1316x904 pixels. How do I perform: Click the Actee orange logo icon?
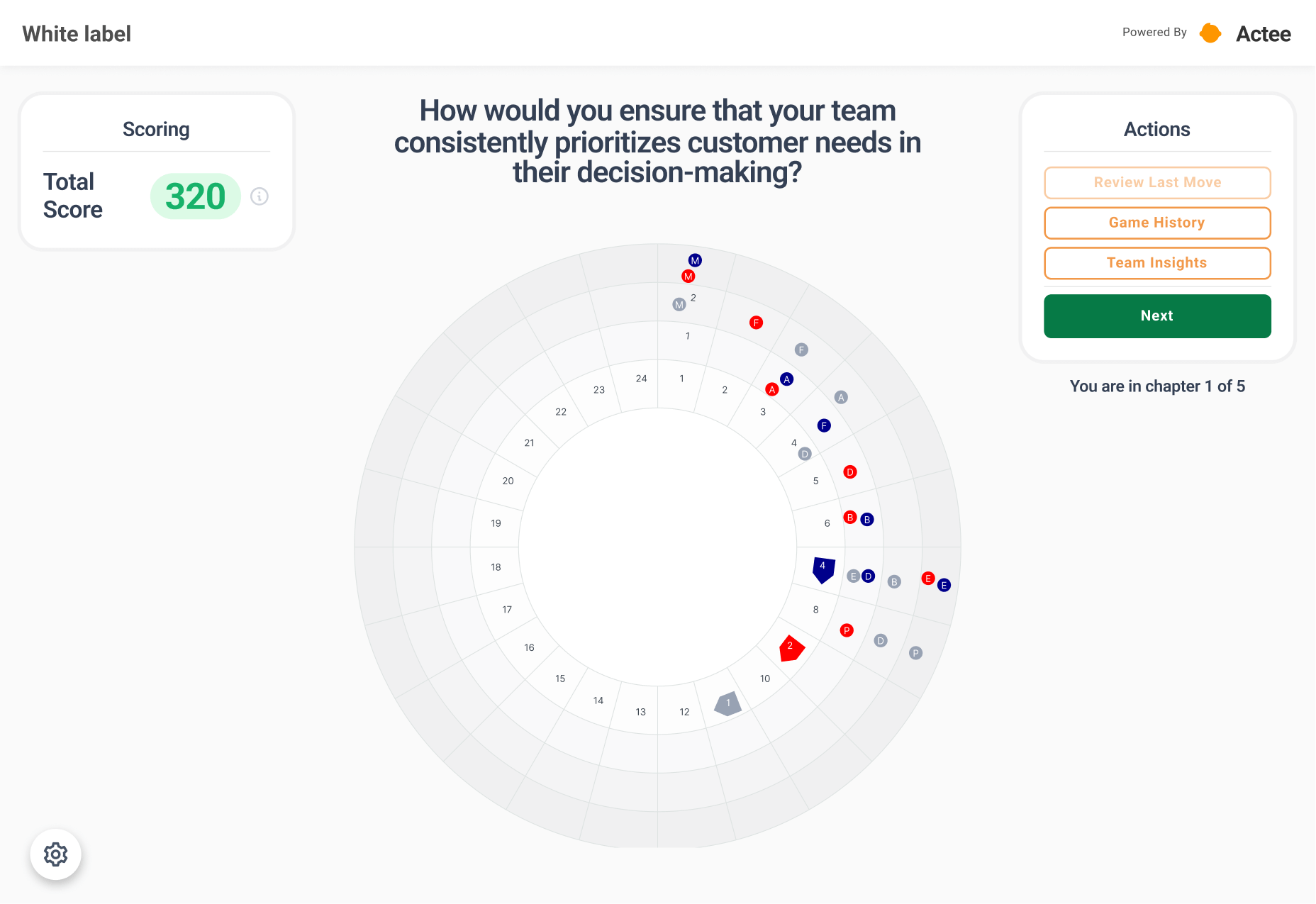[1210, 33]
